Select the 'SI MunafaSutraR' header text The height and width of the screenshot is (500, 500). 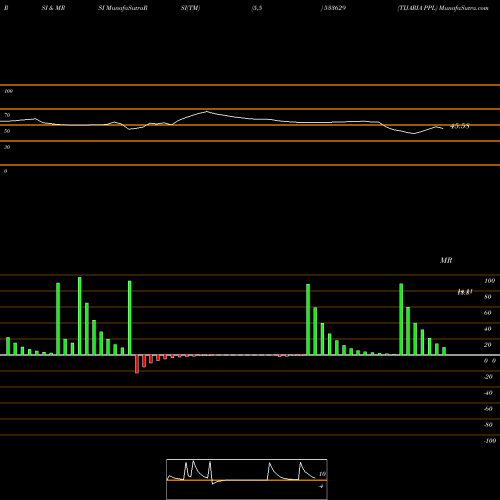tap(123, 8)
